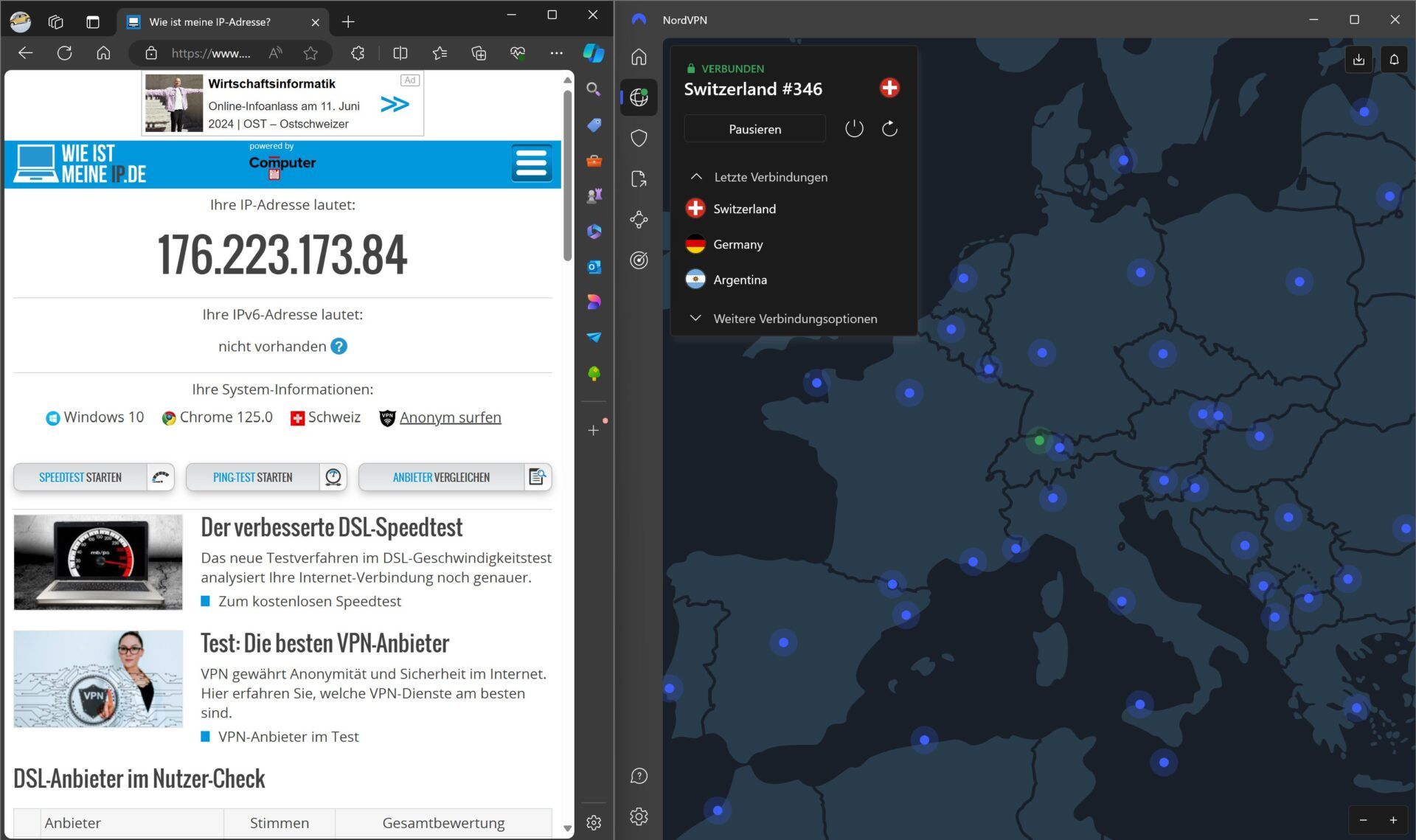Open Microsoft 365 icon in Edge sidebar
1416x840 pixels.
594,231
